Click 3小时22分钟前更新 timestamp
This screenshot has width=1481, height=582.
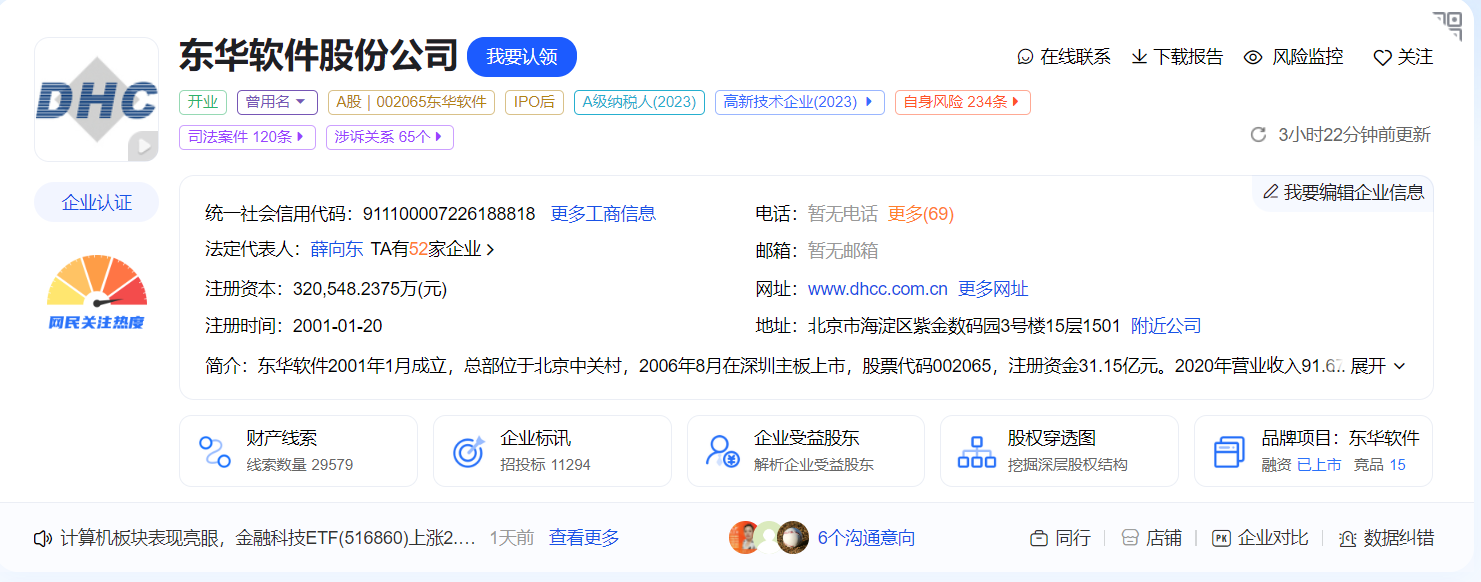click(1354, 134)
